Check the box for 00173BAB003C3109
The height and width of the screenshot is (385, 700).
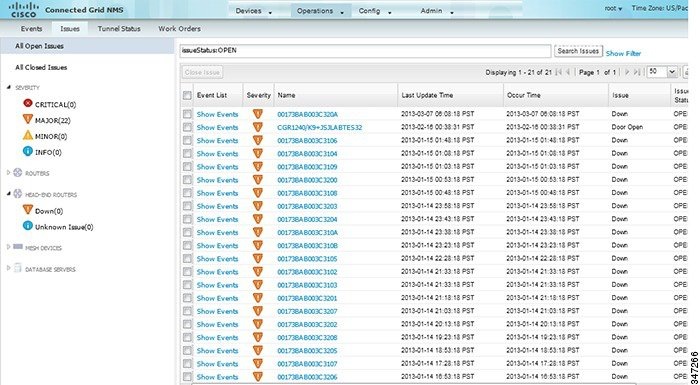pos(187,167)
